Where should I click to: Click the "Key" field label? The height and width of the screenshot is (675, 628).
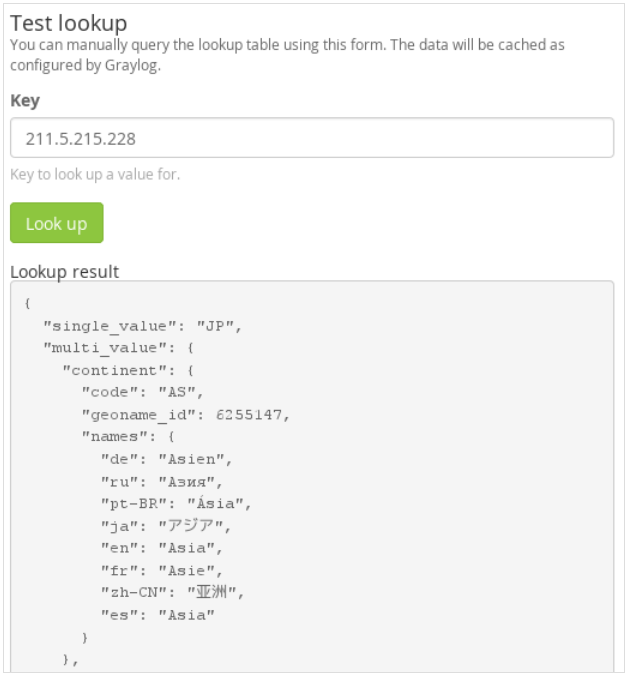(x=25, y=102)
